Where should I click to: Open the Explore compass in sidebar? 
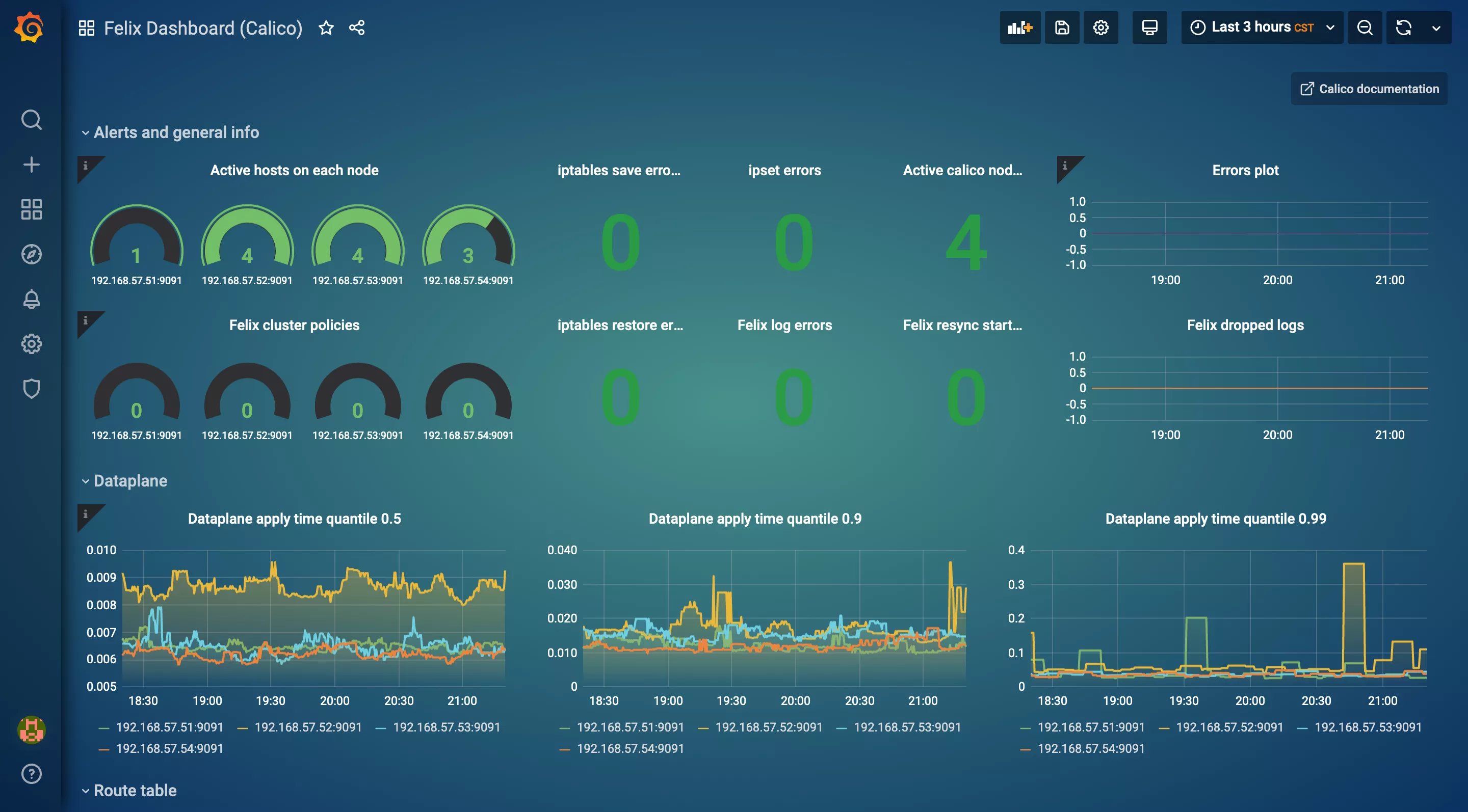click(x=31, y=254)
